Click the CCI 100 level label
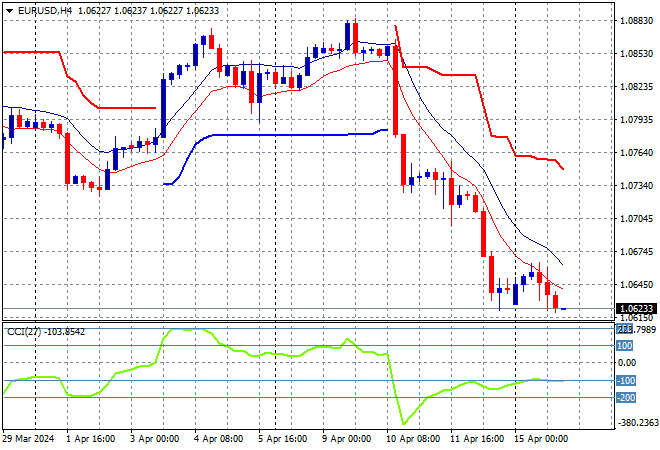Viewport: 660px width, 450px height. pyautogui.click(x=625, y=346)
